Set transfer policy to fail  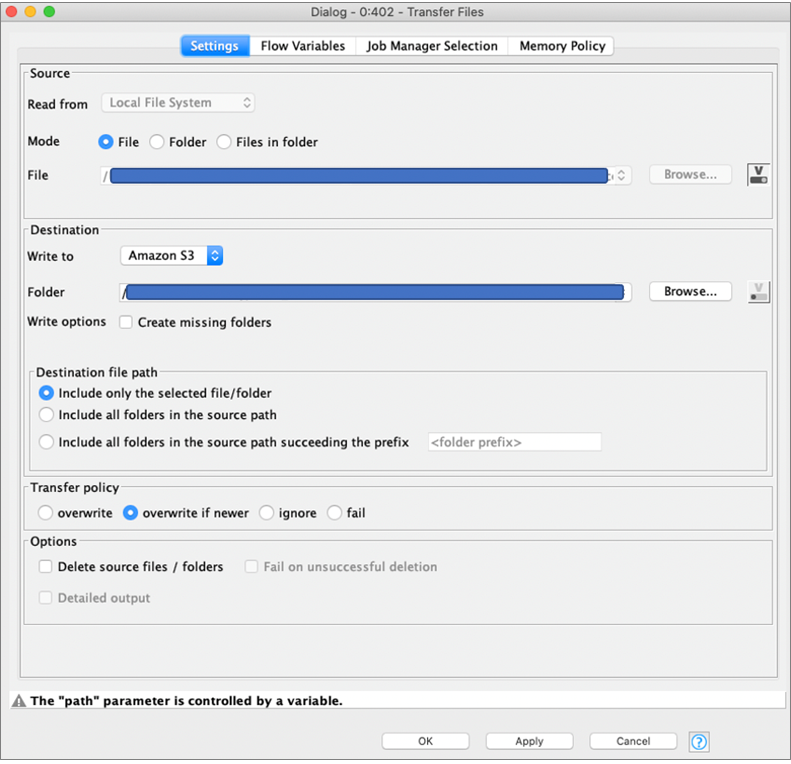(x=334, y=513)
